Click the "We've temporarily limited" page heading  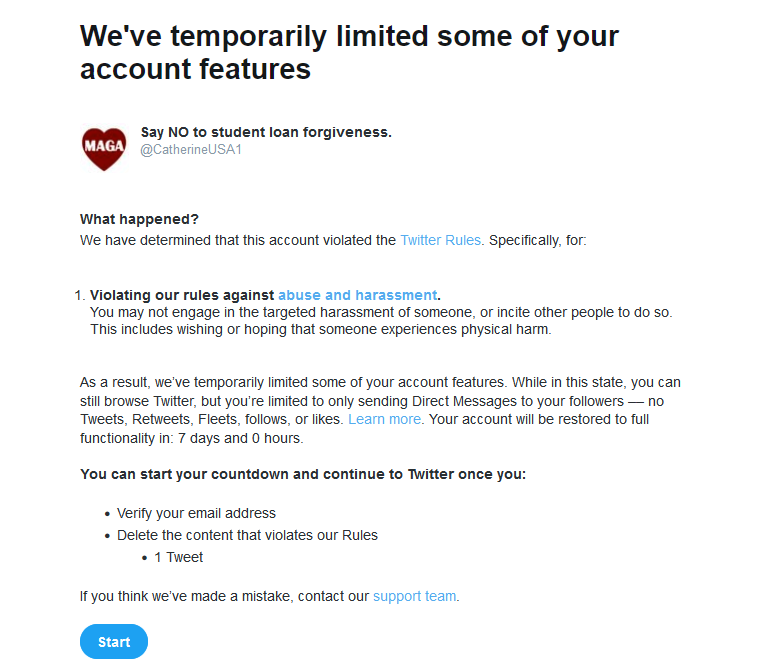(349, 52)
